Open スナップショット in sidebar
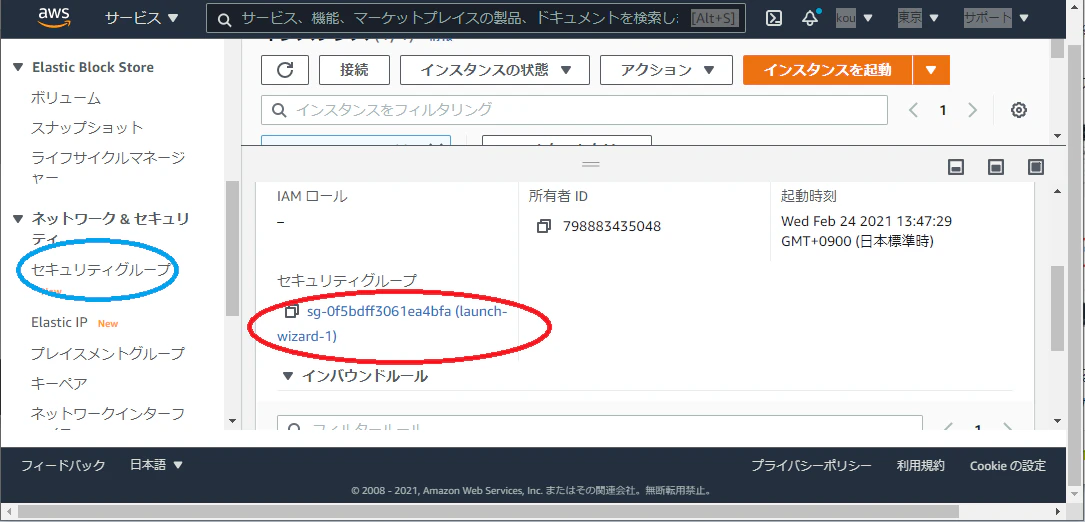 click(86, 127)
